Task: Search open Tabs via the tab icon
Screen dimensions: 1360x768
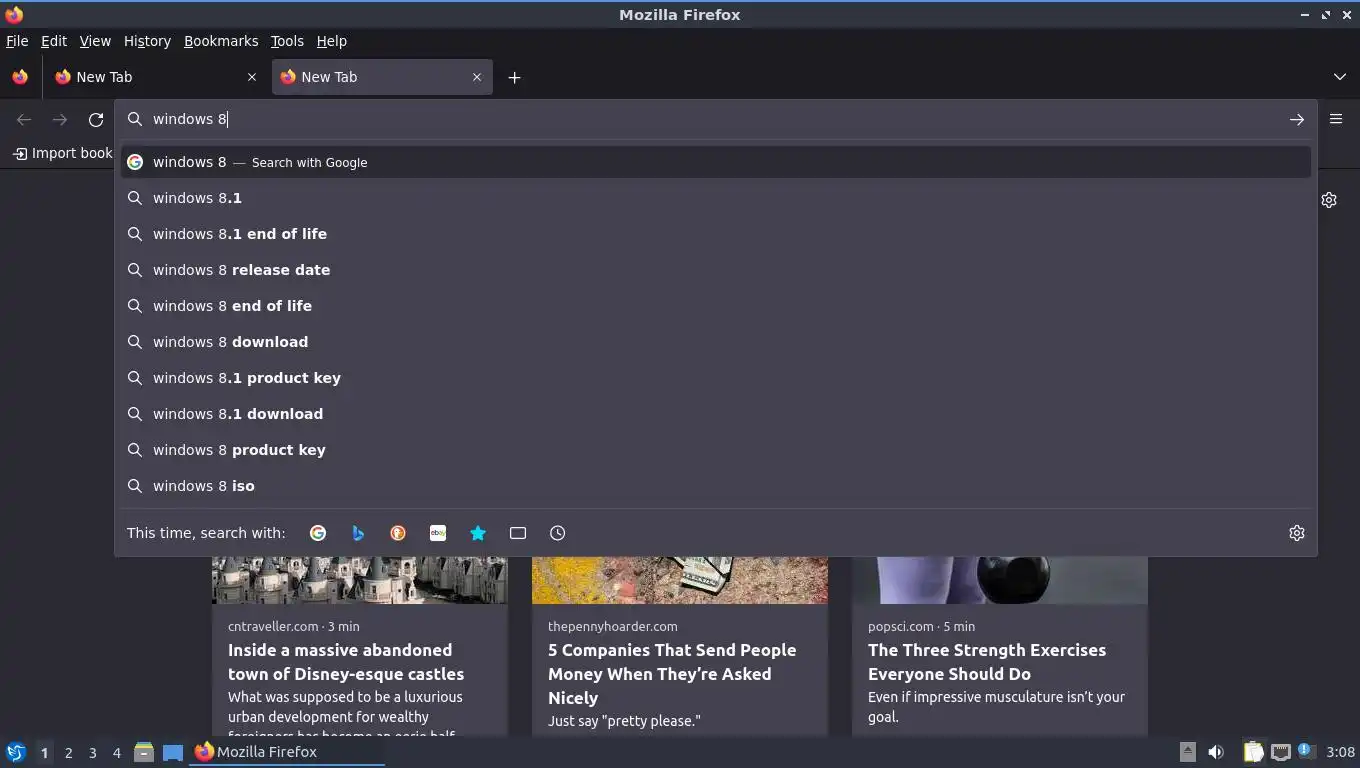Action: pos(518,533)
